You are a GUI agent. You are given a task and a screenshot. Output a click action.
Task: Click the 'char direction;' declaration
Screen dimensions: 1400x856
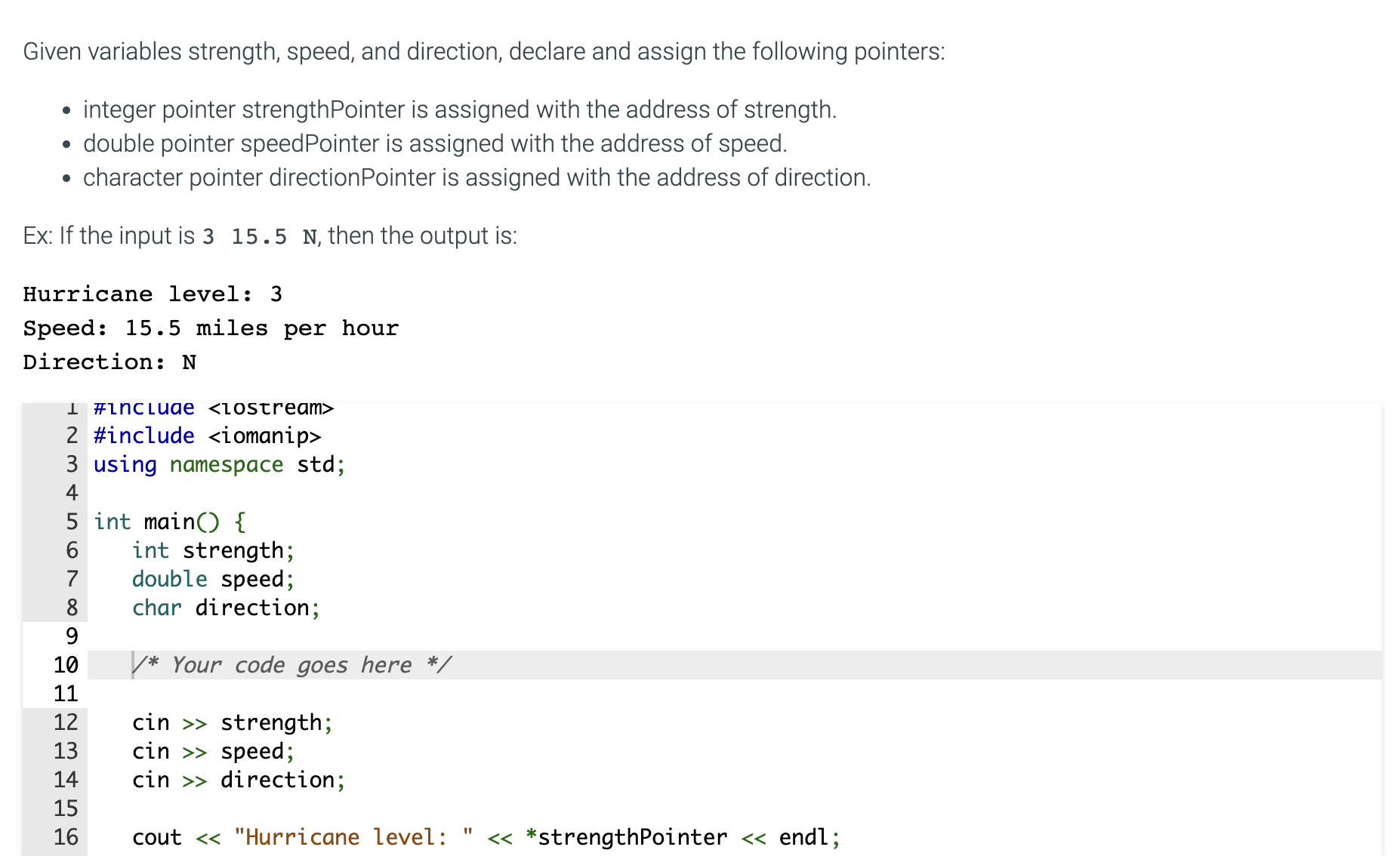(x=226, y=608)
